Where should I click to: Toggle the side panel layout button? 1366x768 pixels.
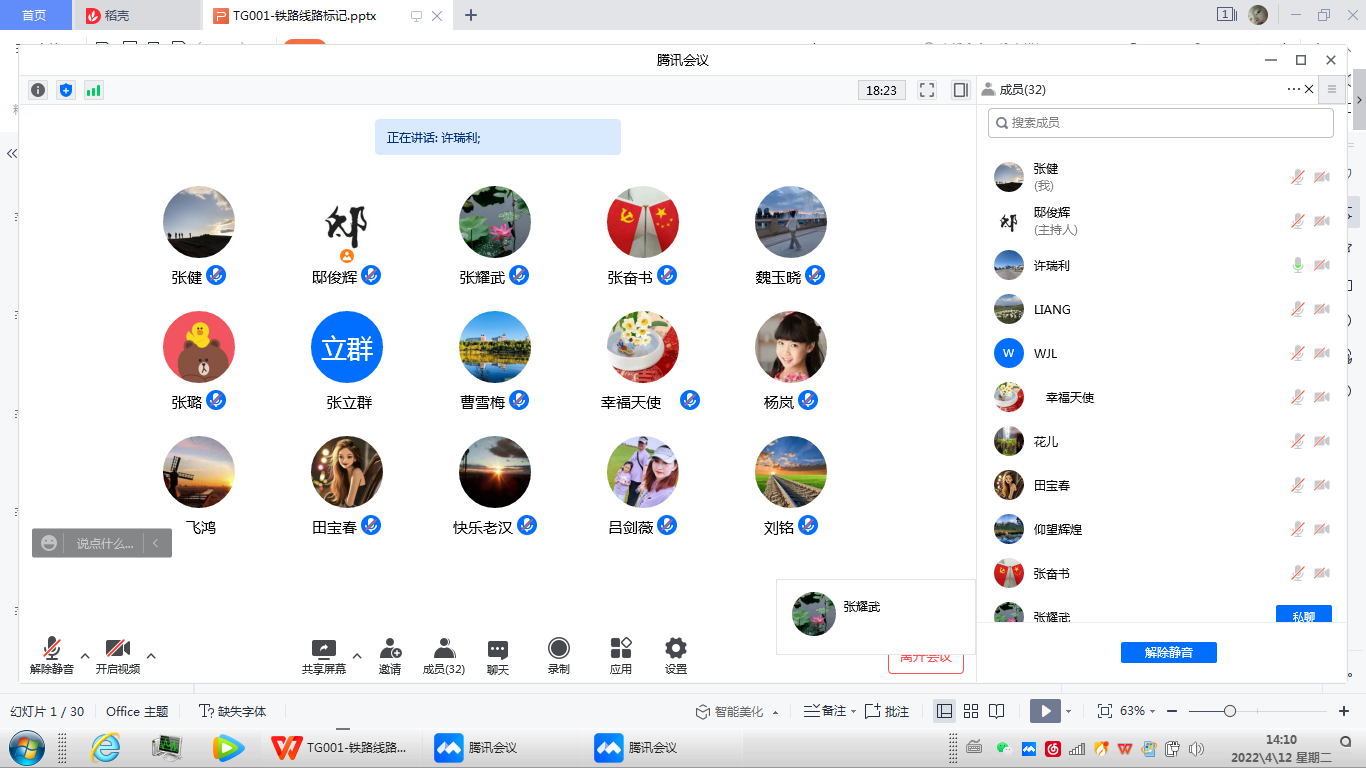[961, 90]
